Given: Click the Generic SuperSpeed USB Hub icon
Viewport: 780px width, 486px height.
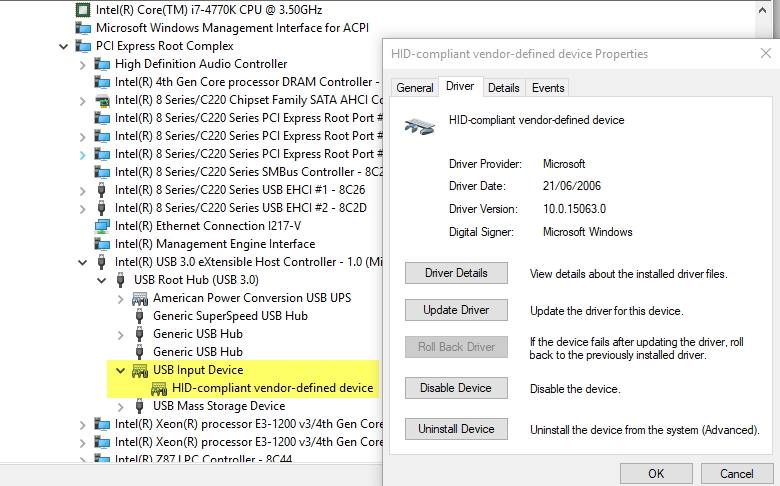Looking at the screenshot, I should click(140, 316).
